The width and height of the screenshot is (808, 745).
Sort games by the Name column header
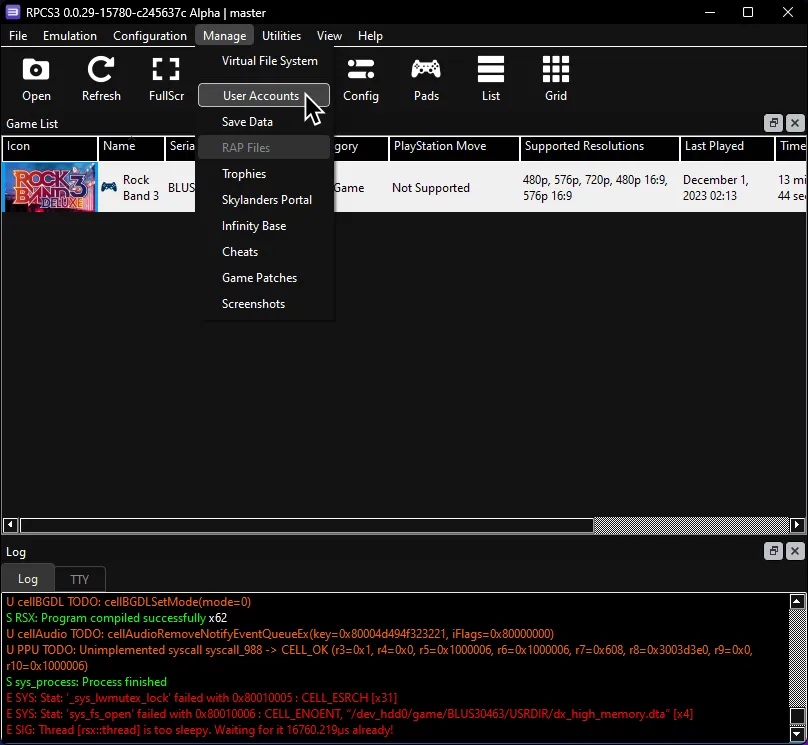point(130,148)
